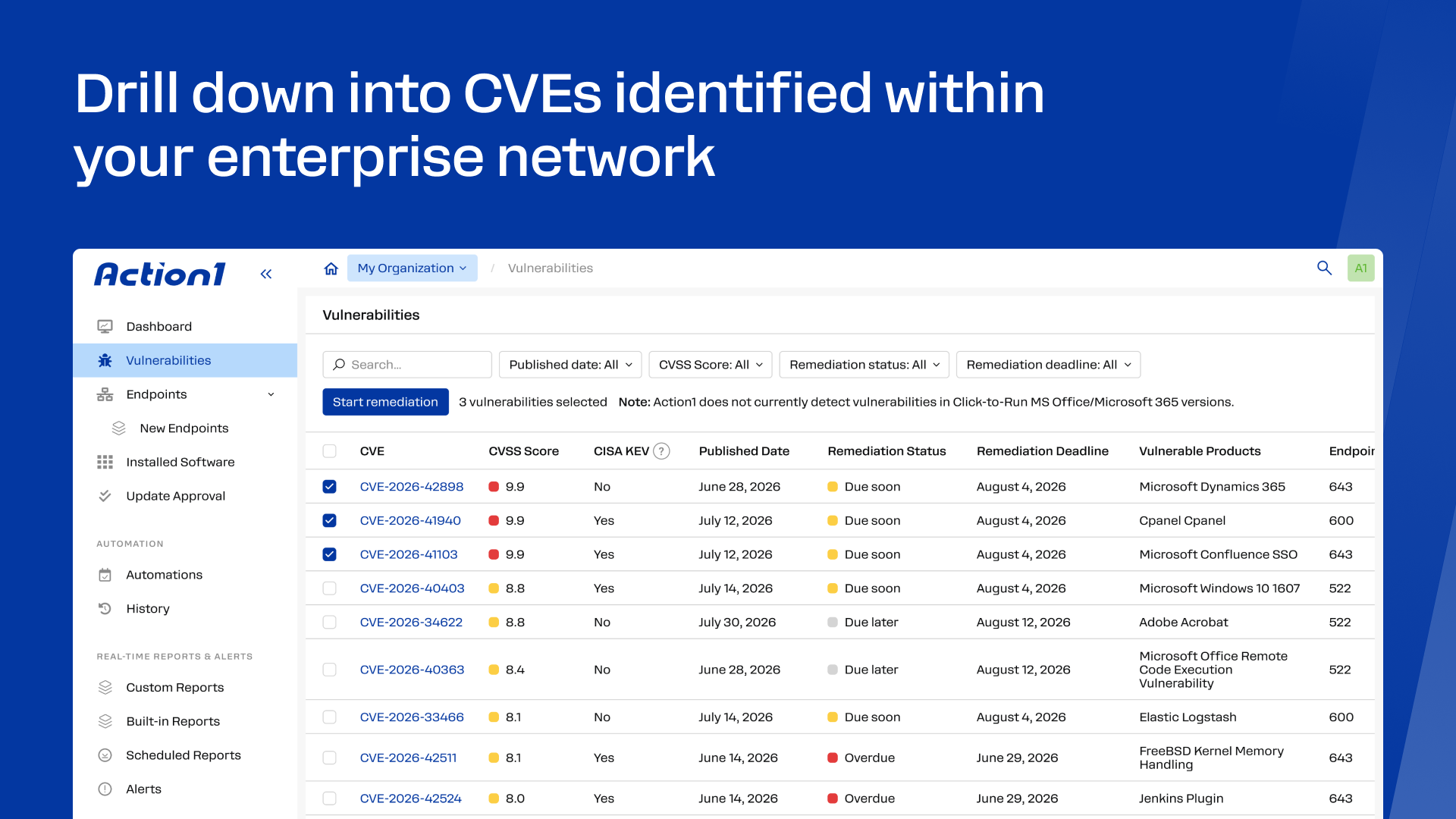
Task: Go to home via house icon
Action: pos(331,268)
